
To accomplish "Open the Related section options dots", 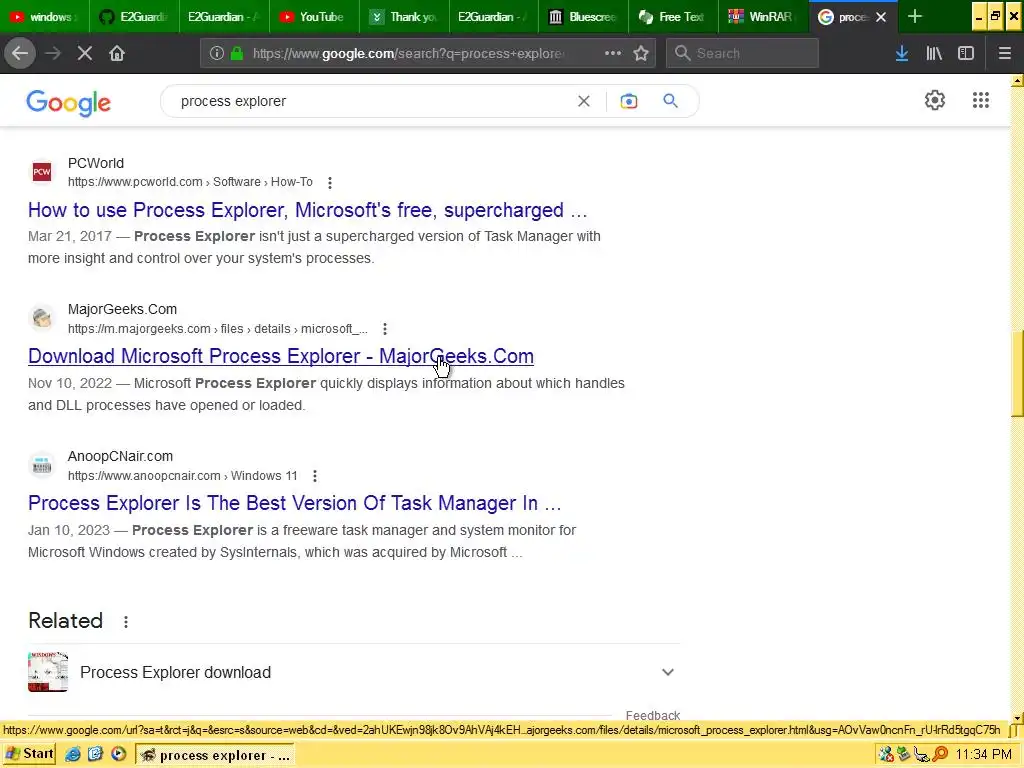I will tap(126, 622).
